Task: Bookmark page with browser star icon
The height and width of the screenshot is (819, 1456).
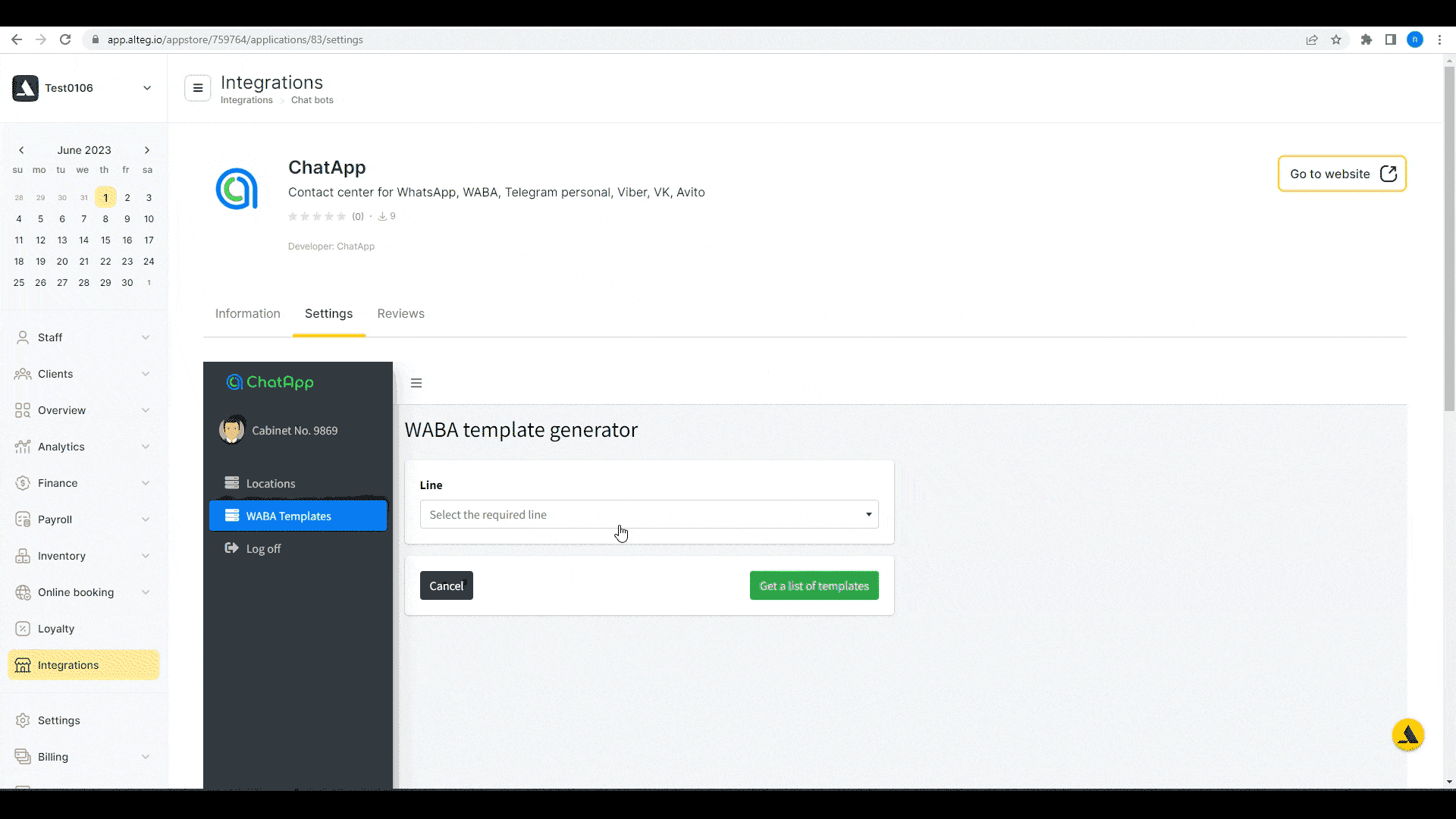Action: (1336, 39)
